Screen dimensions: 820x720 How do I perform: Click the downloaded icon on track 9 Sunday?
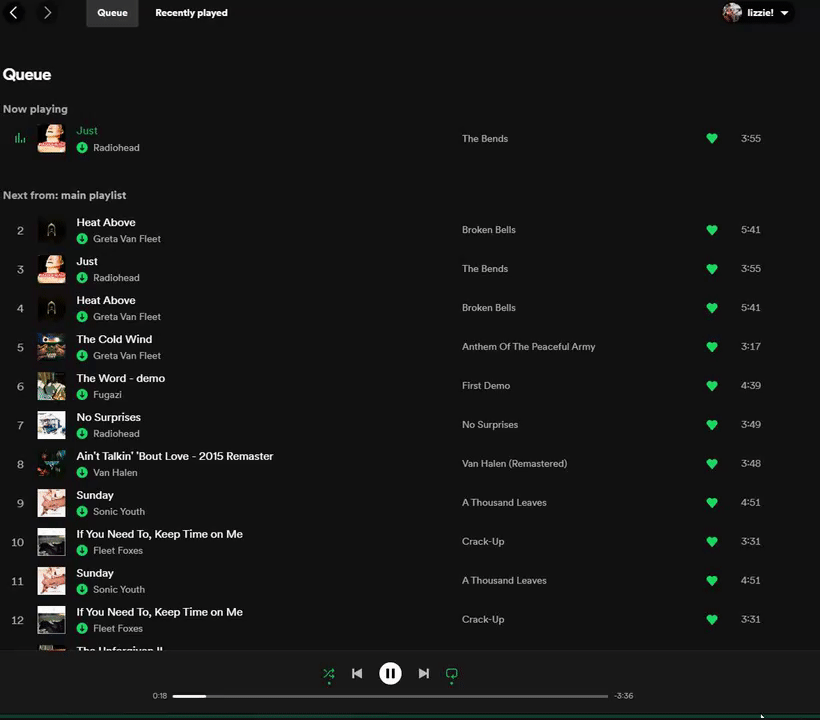point(82,511)
